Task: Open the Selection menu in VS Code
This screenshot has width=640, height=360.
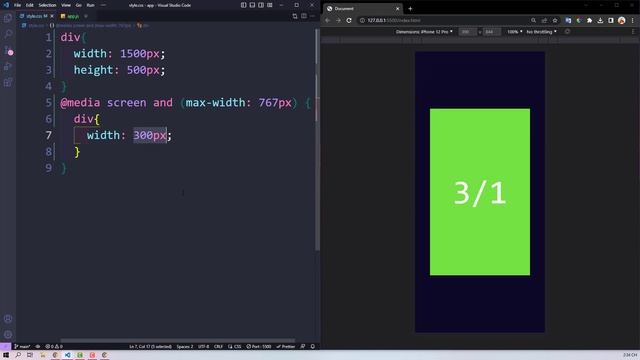Action: coord(47,5)
